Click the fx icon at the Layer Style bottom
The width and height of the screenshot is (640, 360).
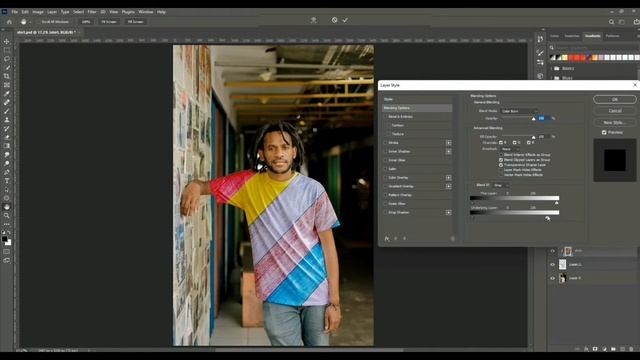click(387, 239)
